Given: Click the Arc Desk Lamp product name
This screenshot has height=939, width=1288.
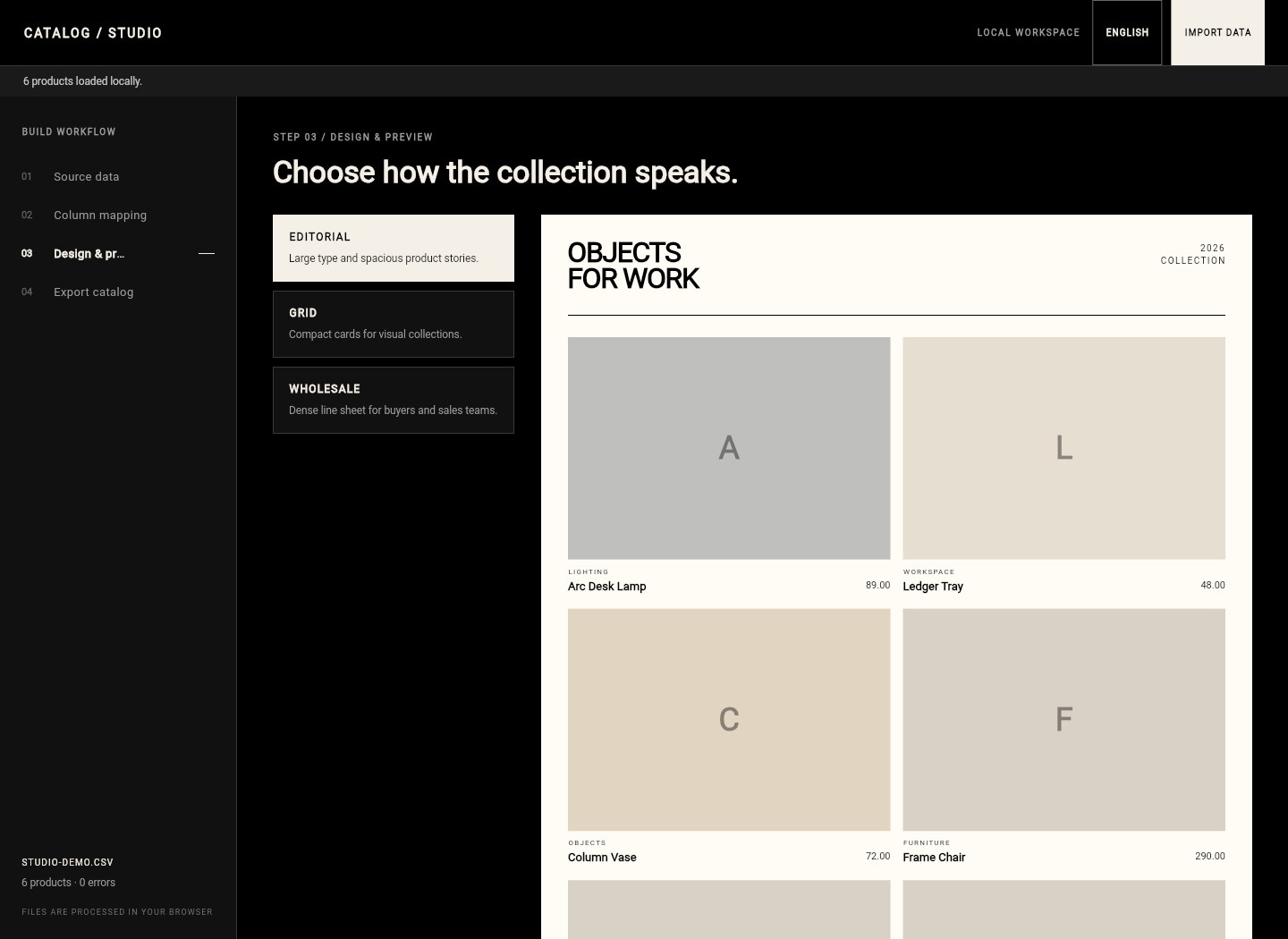Looking at the screenshot, I should 607,587.
